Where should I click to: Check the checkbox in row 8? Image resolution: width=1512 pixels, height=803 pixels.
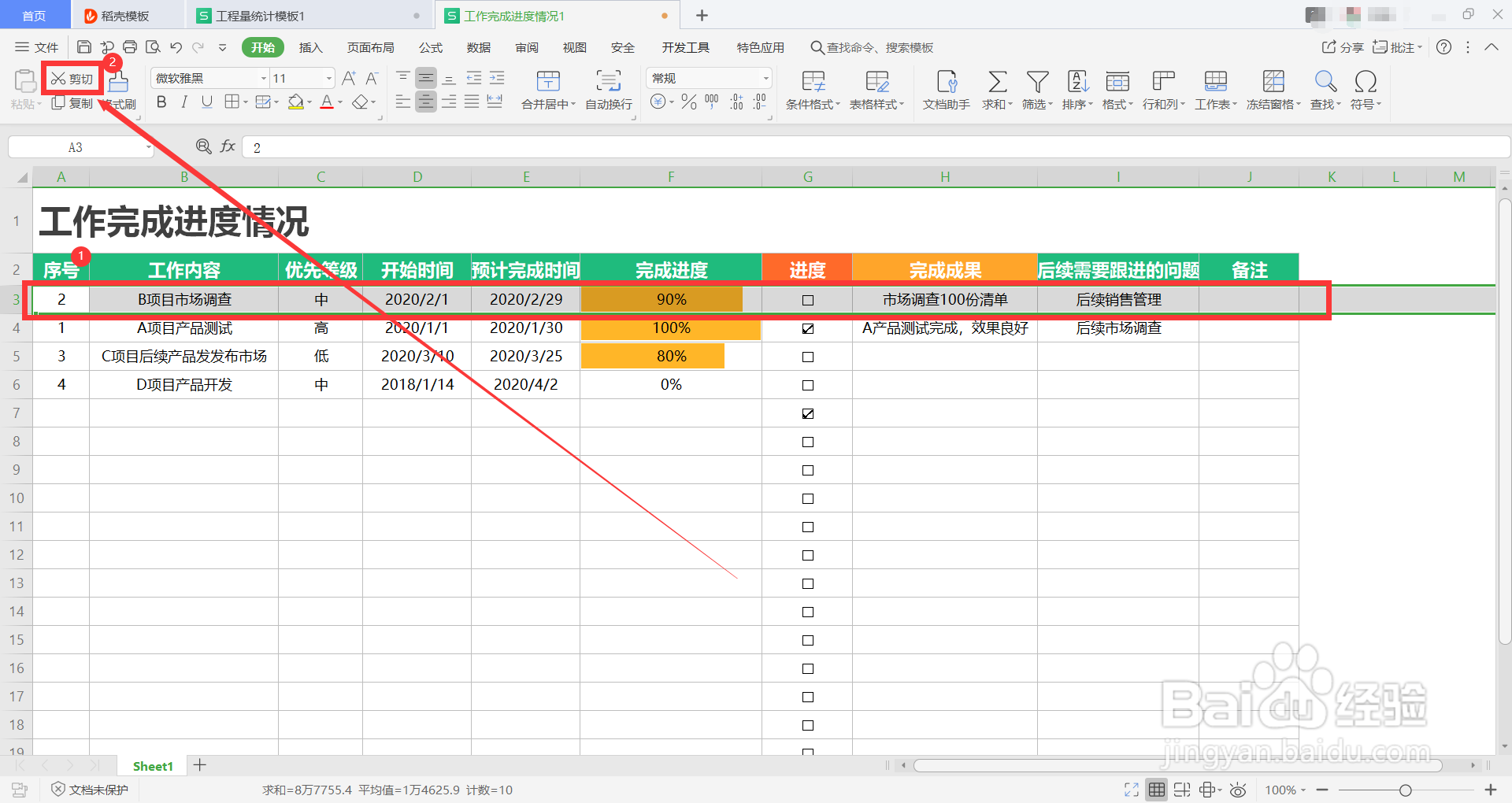click(807, 442)
